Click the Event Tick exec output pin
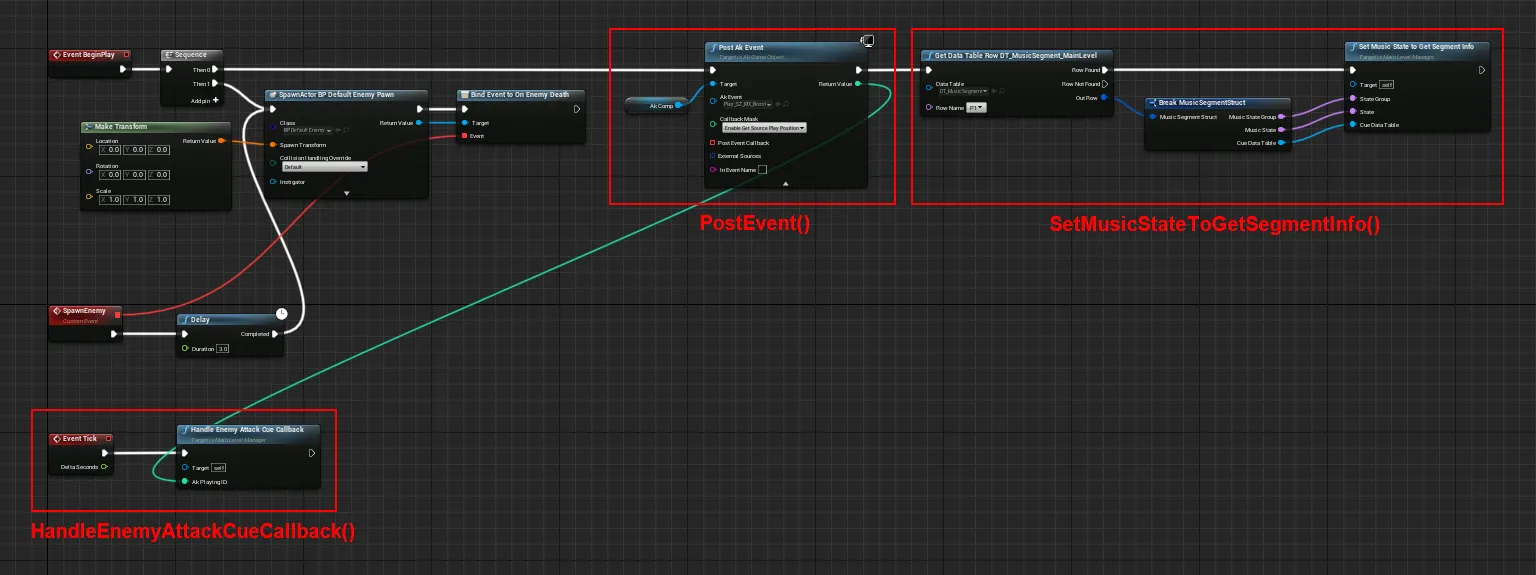Viewport: 1536px width, 575px height. [104, 452]
